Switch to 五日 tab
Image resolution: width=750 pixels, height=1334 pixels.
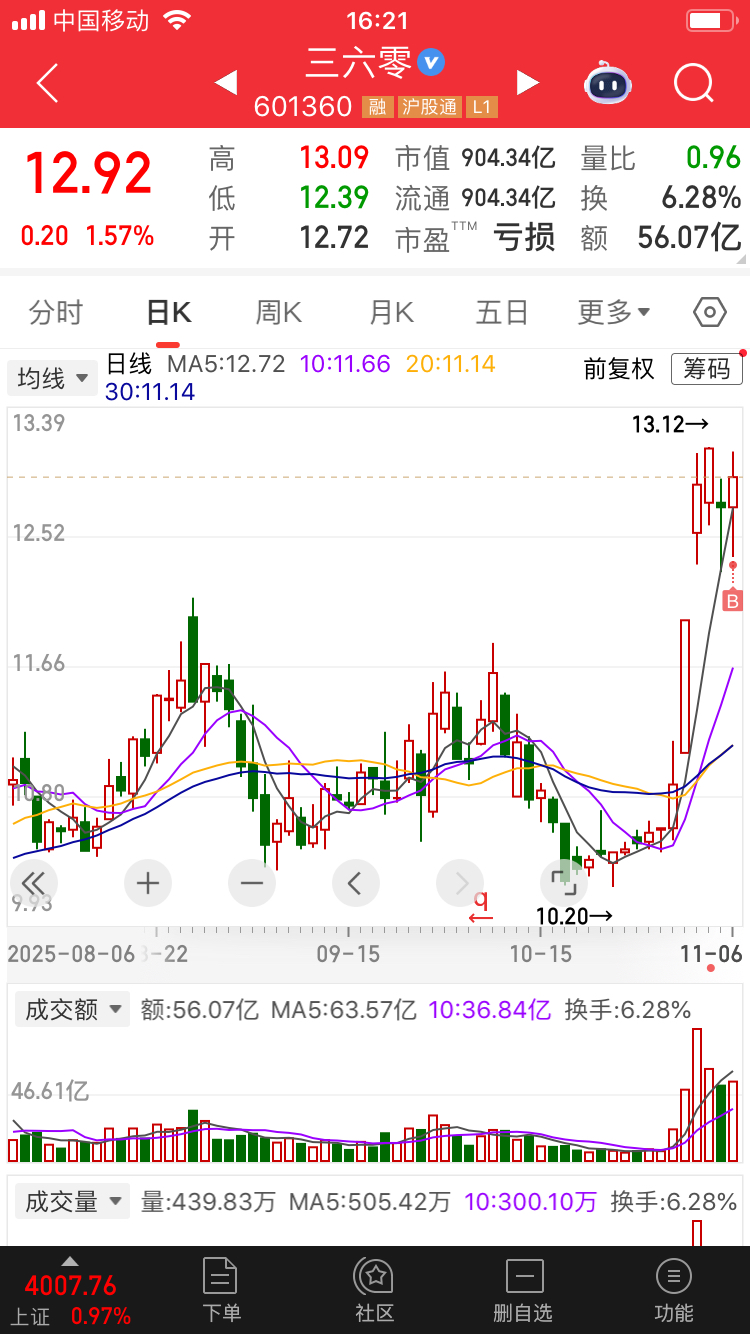[x=502, y=313]
